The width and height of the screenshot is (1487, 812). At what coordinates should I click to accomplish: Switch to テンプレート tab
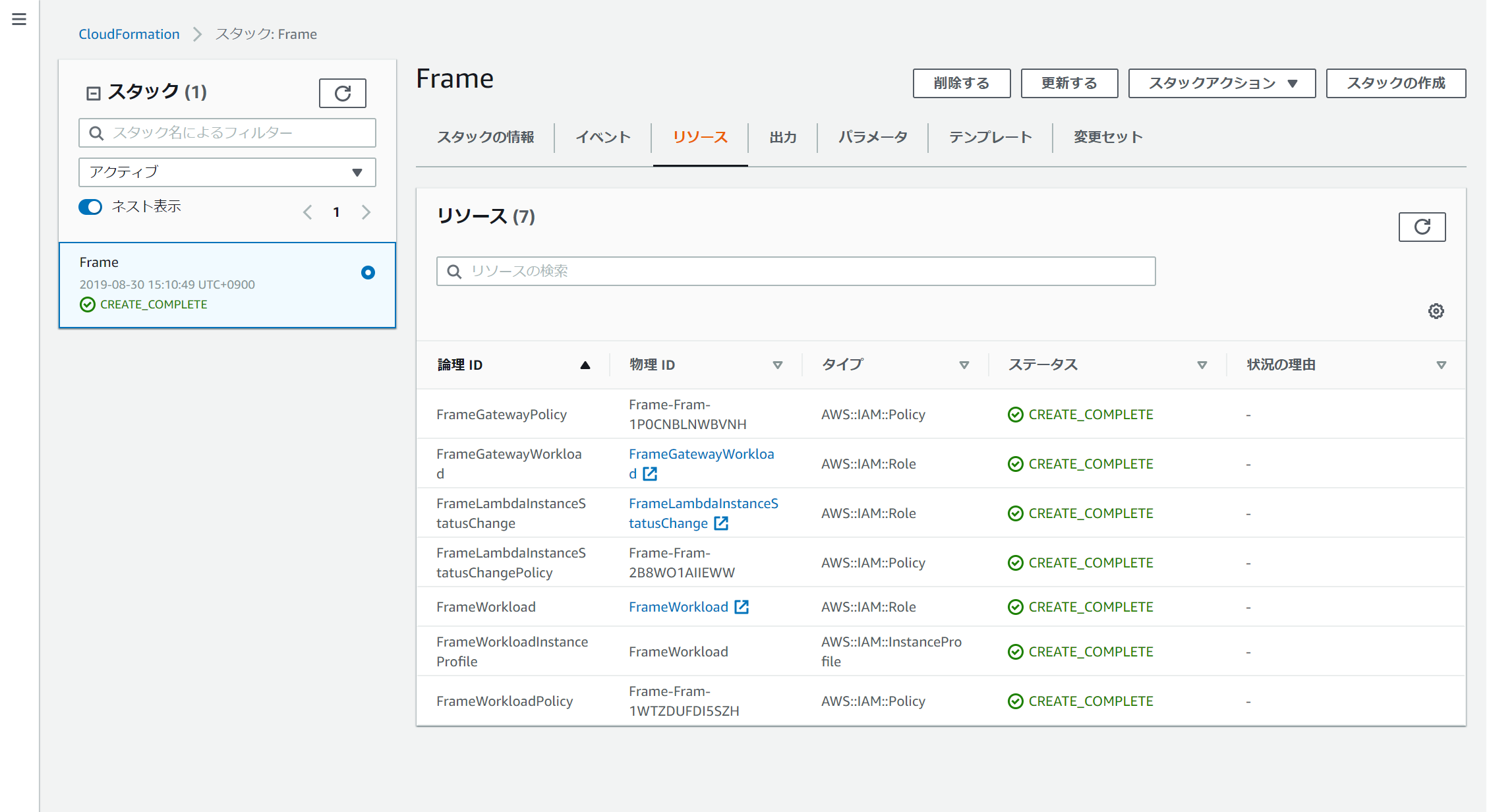click(990, 137)
